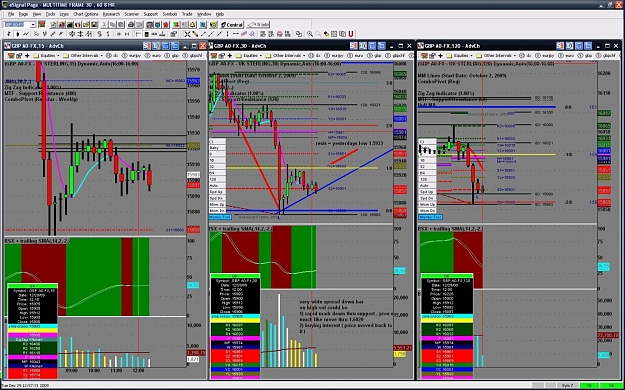Screen dimensions: 625x390
Task: Click euro shortcut in 30-minute chart toolbar
Action: tap(356, 55)
